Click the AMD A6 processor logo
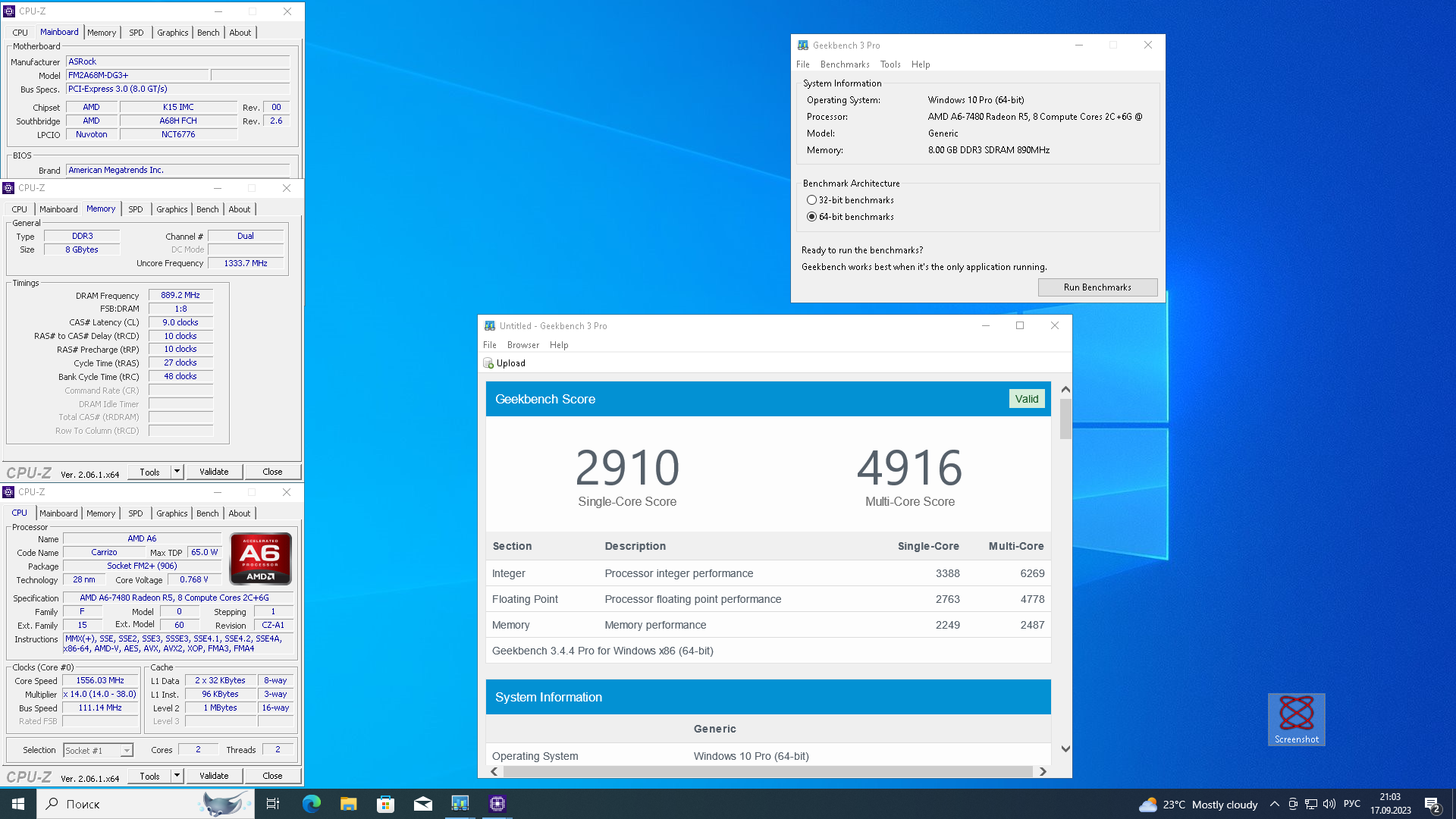Image resolution: width=1456 pixels, height=819 pixels. click(260, 559)
